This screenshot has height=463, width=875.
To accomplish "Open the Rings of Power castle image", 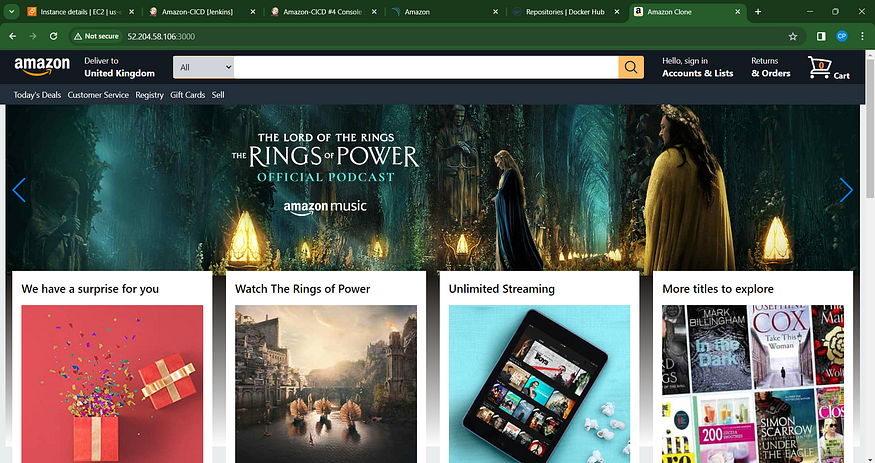I will [x=326, y=384].
